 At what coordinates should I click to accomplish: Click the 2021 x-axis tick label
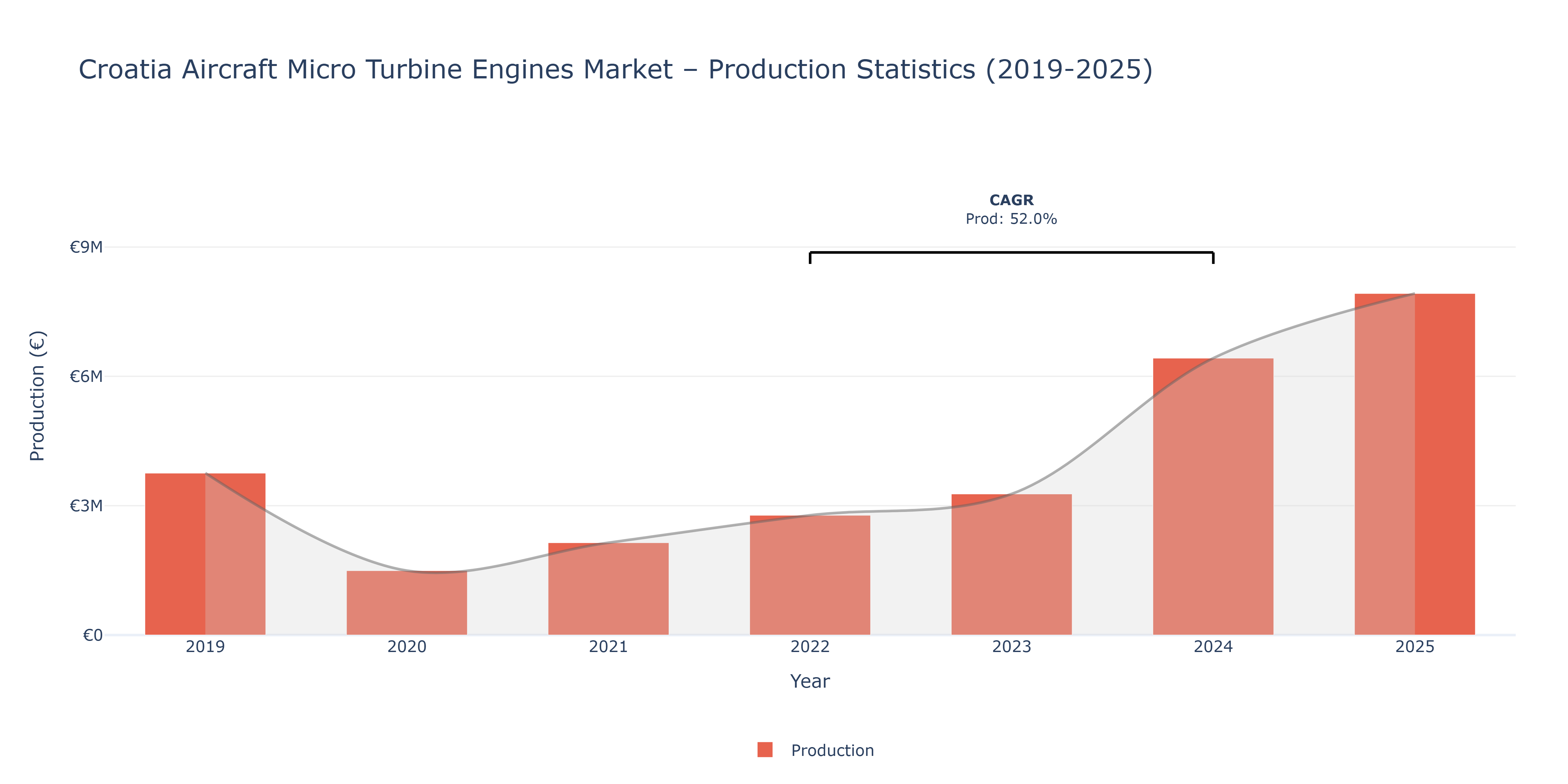pyautogui.click(x=608, y=647)
